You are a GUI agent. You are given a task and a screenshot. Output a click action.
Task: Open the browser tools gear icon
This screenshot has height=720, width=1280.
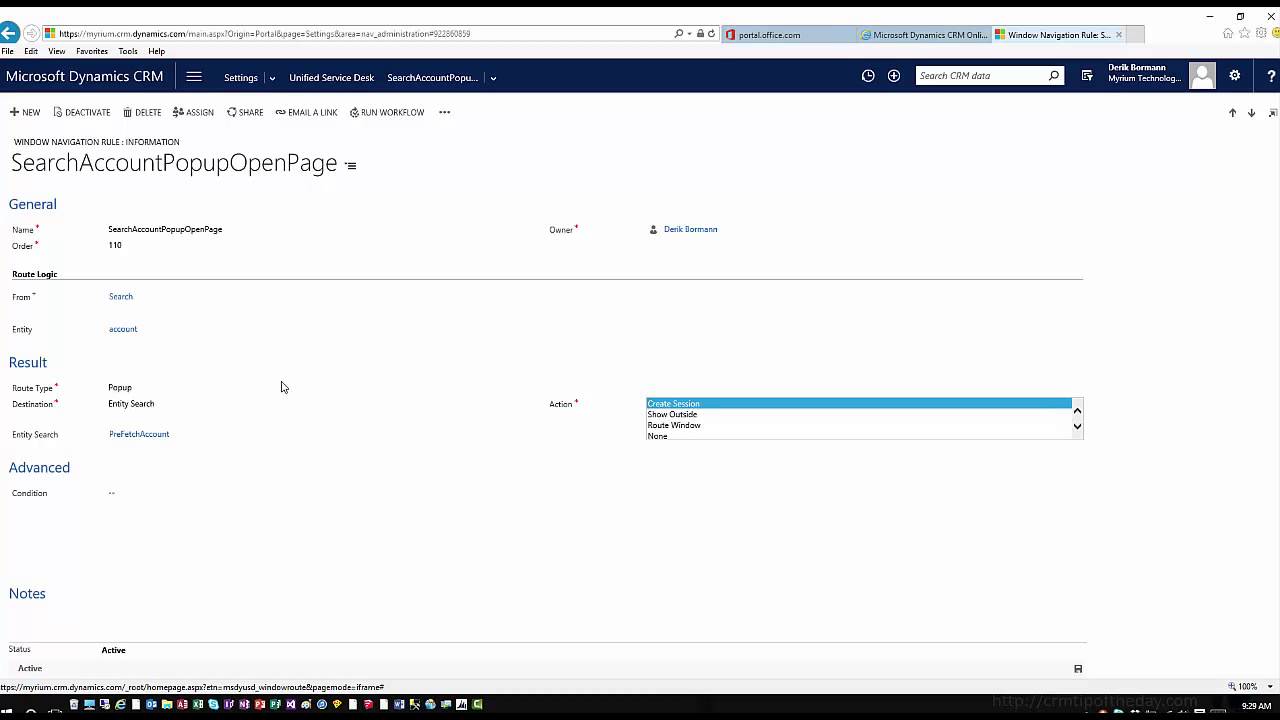(1261, 33)
